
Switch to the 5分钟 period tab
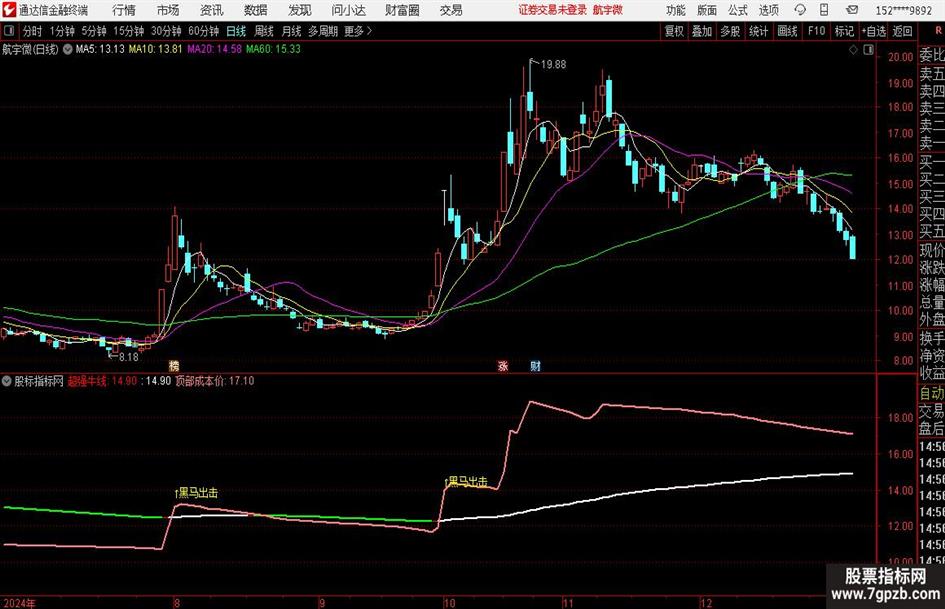pos(94,31)
